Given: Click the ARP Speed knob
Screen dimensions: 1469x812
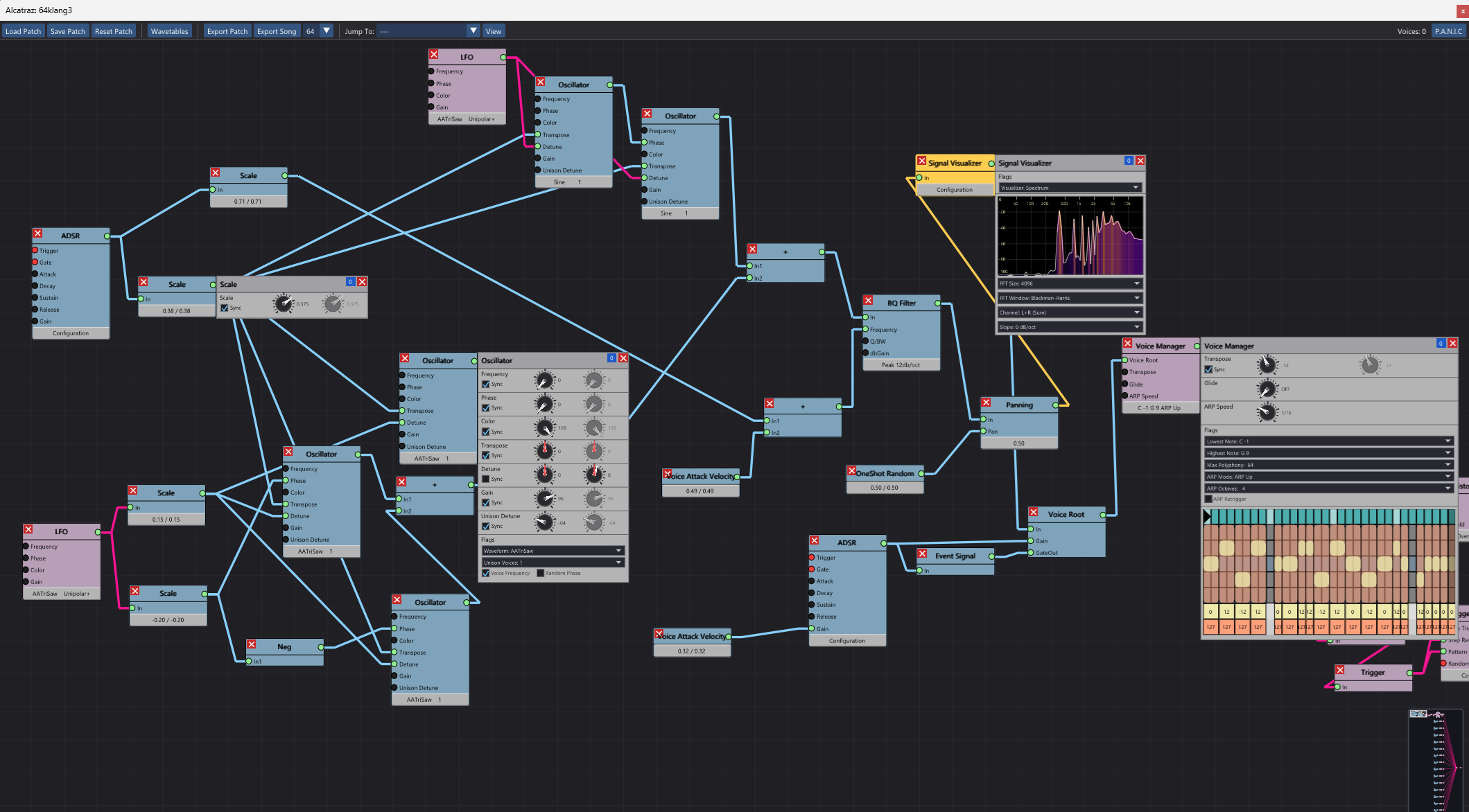Looking at the screenshot, I should click(x=1267, y=412).
